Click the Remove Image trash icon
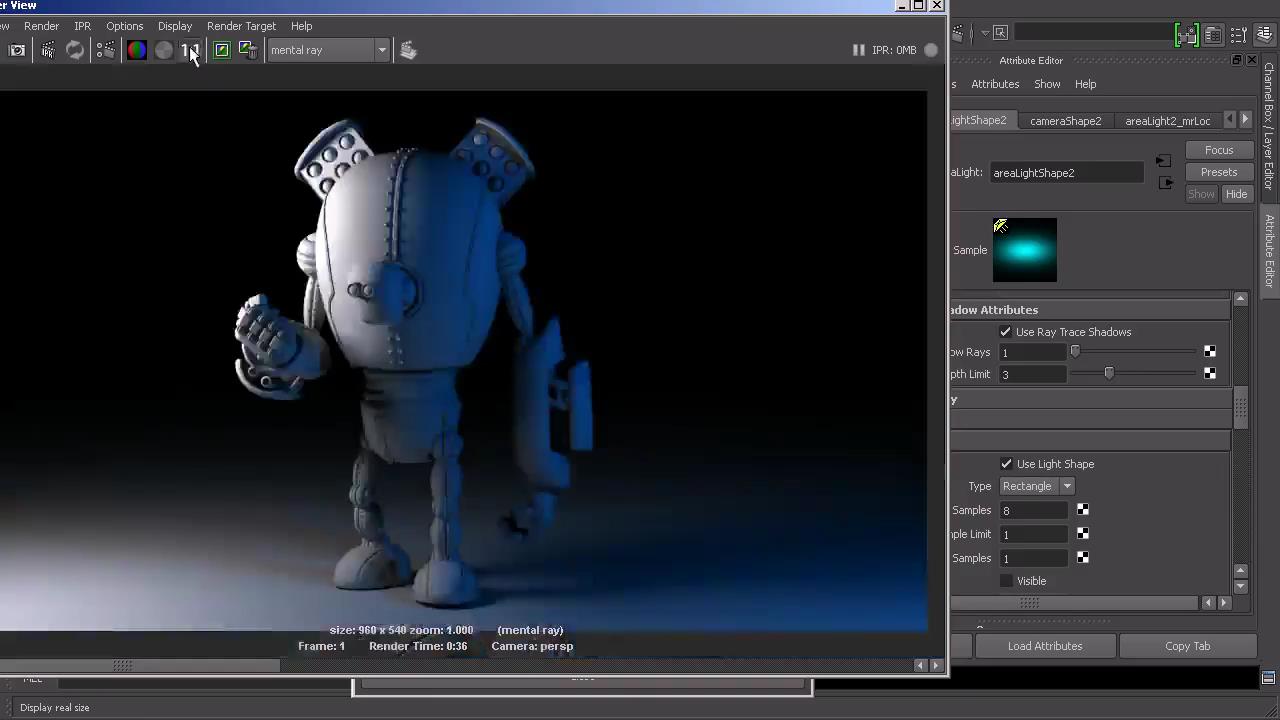This screenshot has height=720, width=1280. [x=248, y=50]
